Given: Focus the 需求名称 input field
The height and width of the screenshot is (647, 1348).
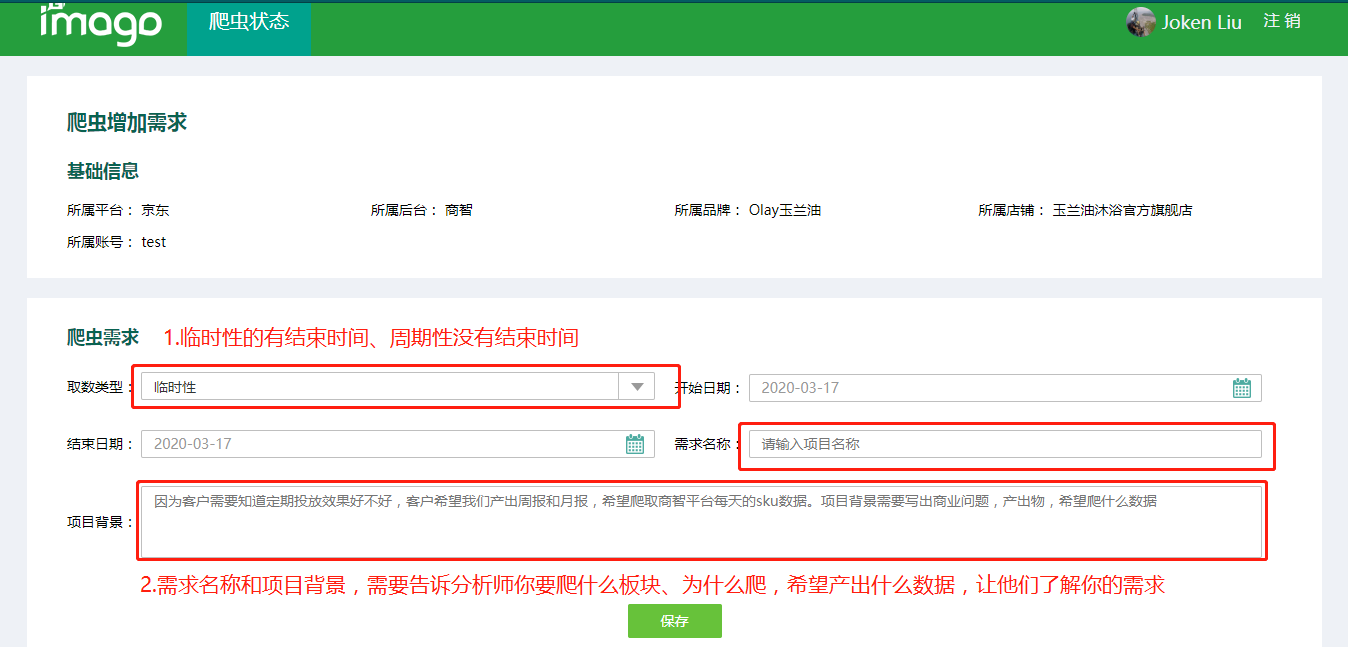Looking at the screenshot, I should point(1005,444).
